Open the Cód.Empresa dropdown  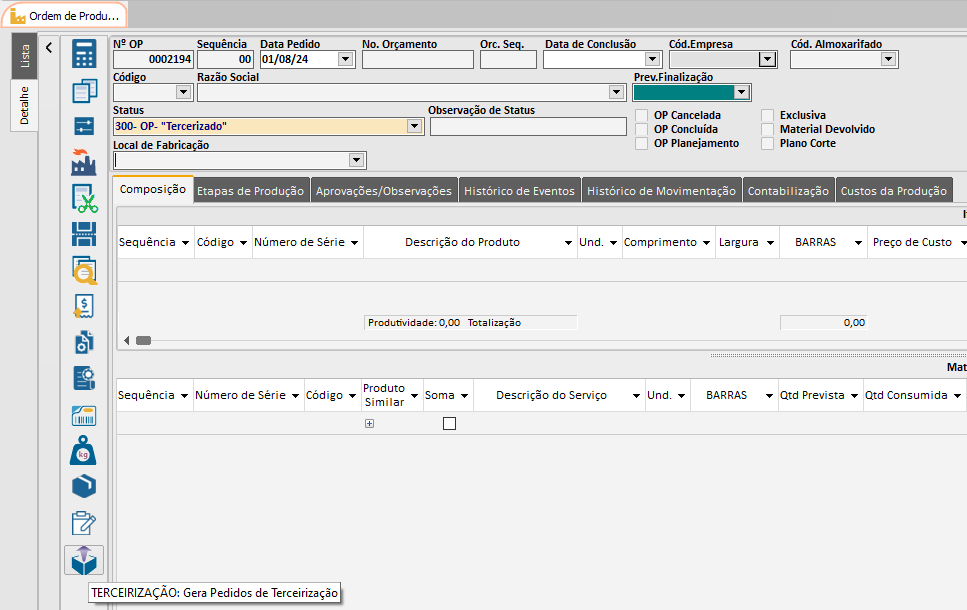[x=767, y=59]
